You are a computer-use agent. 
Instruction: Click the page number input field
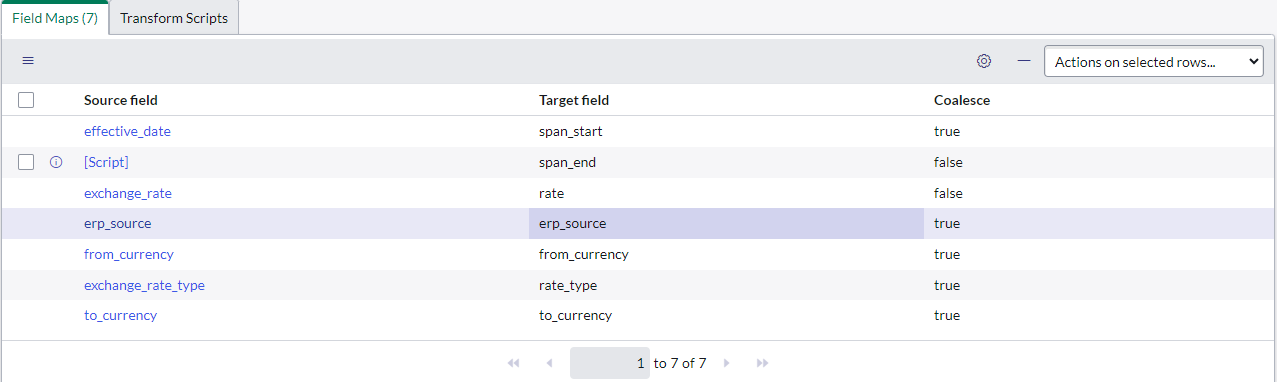(x=610, y=363)
